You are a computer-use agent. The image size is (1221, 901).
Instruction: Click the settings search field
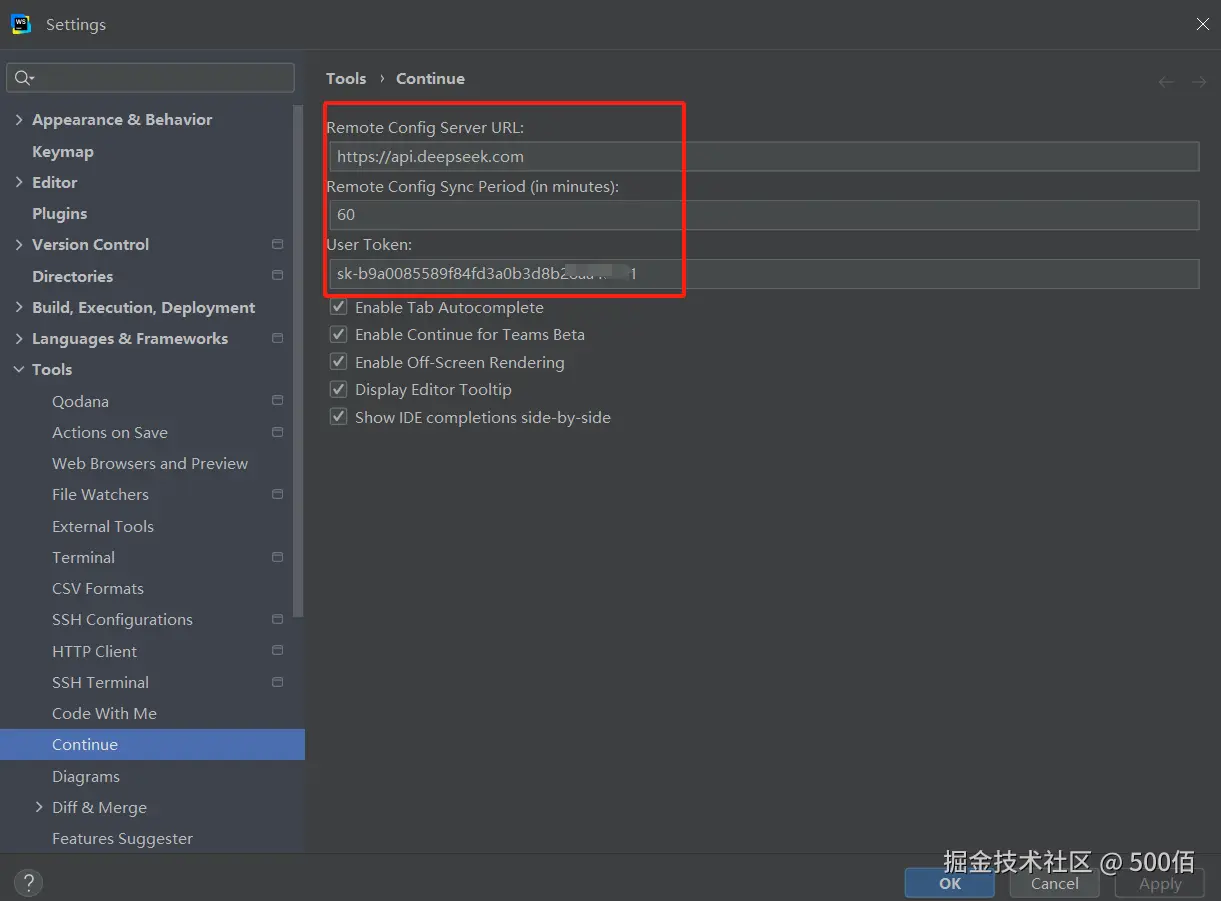[151, 78]
